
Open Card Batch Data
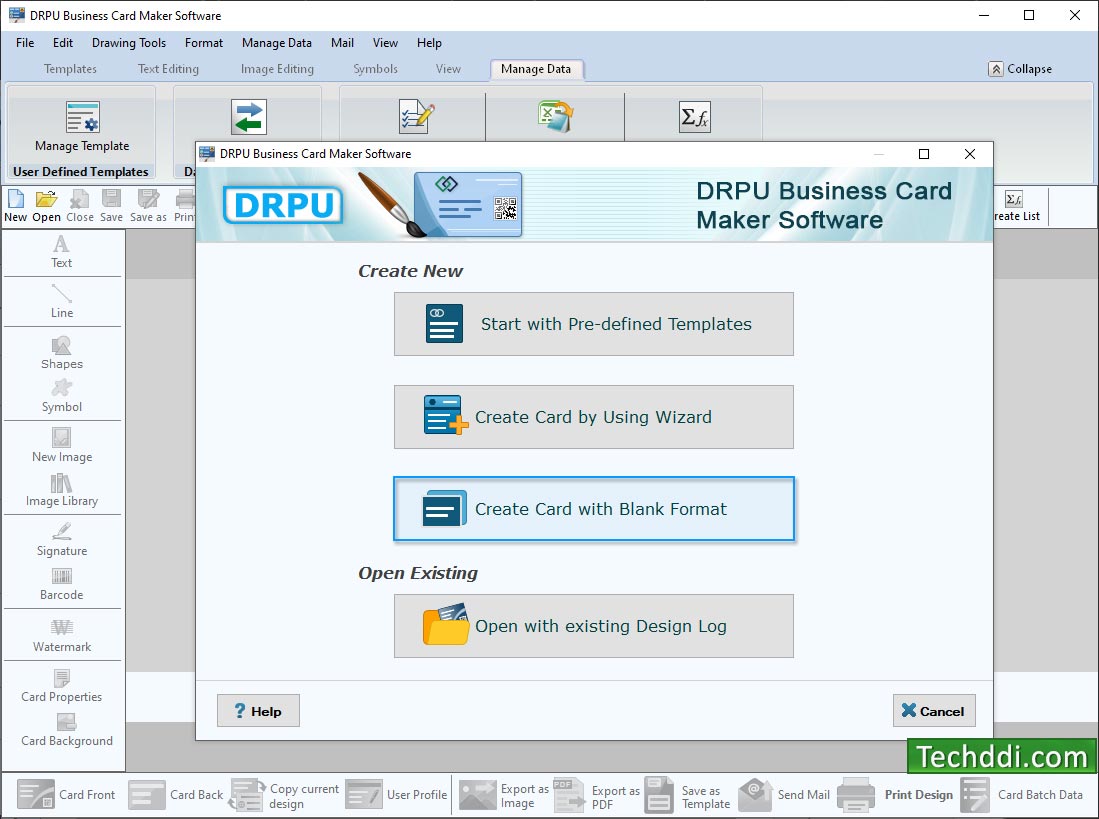click(x=1021, y=794)
